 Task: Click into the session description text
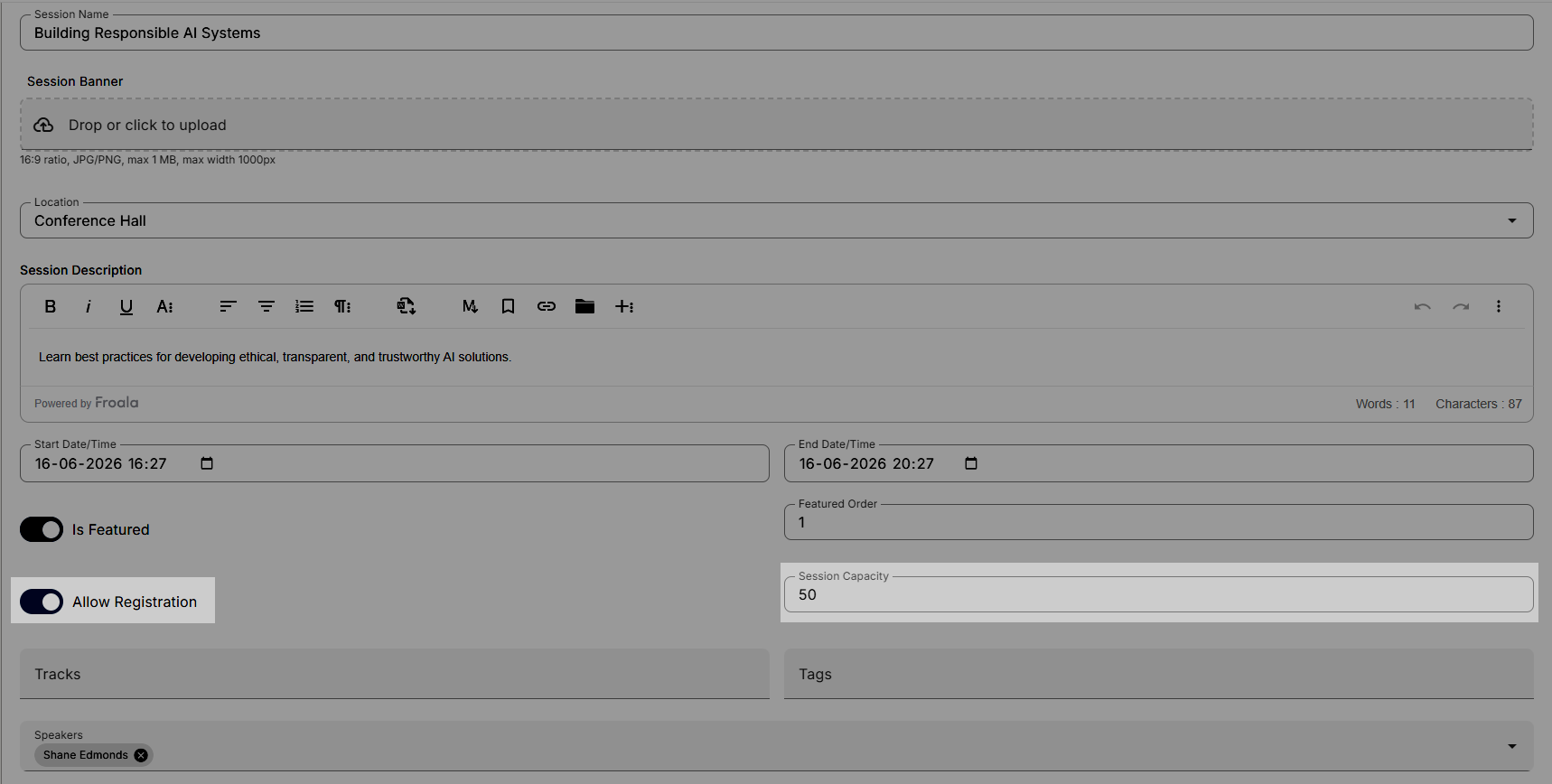[x=275, y=358]
